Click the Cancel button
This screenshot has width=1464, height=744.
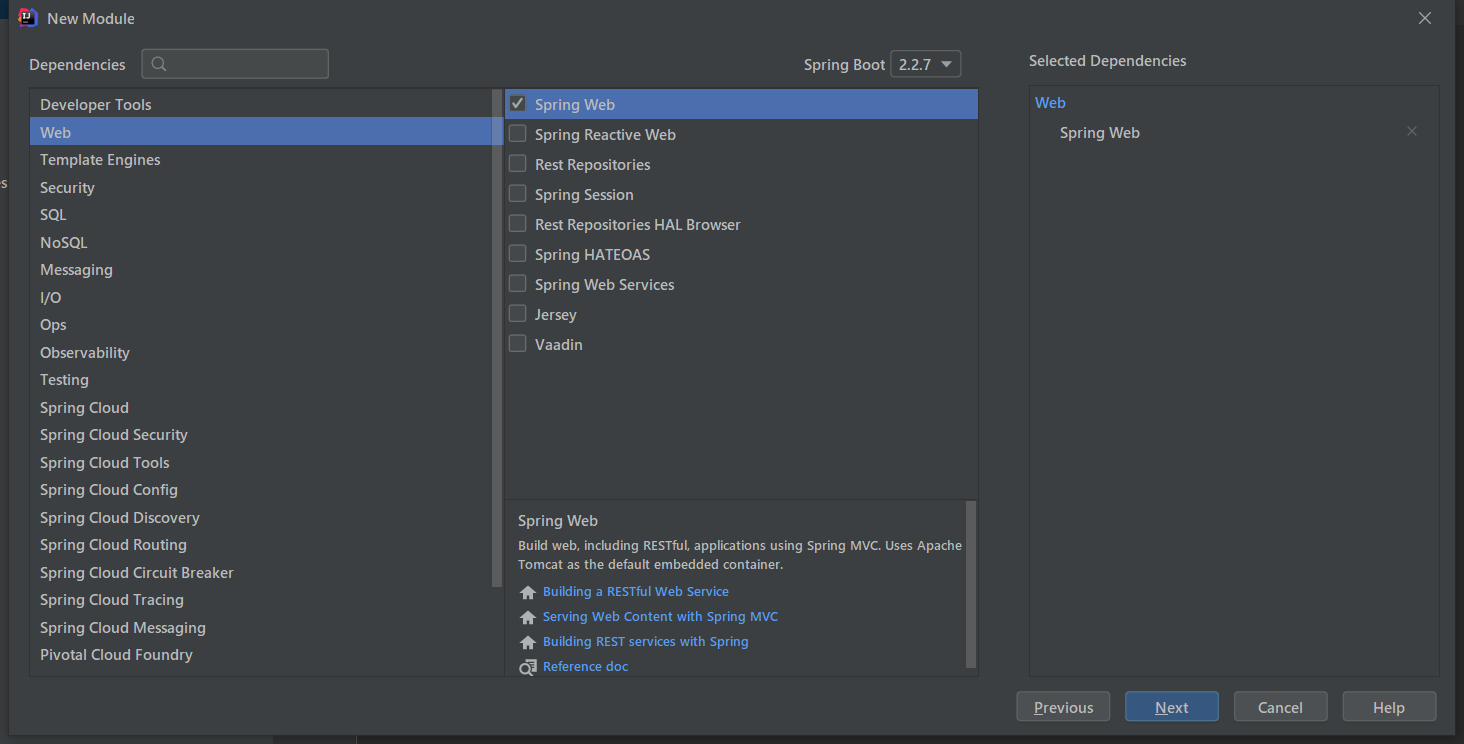point(1280,707)
